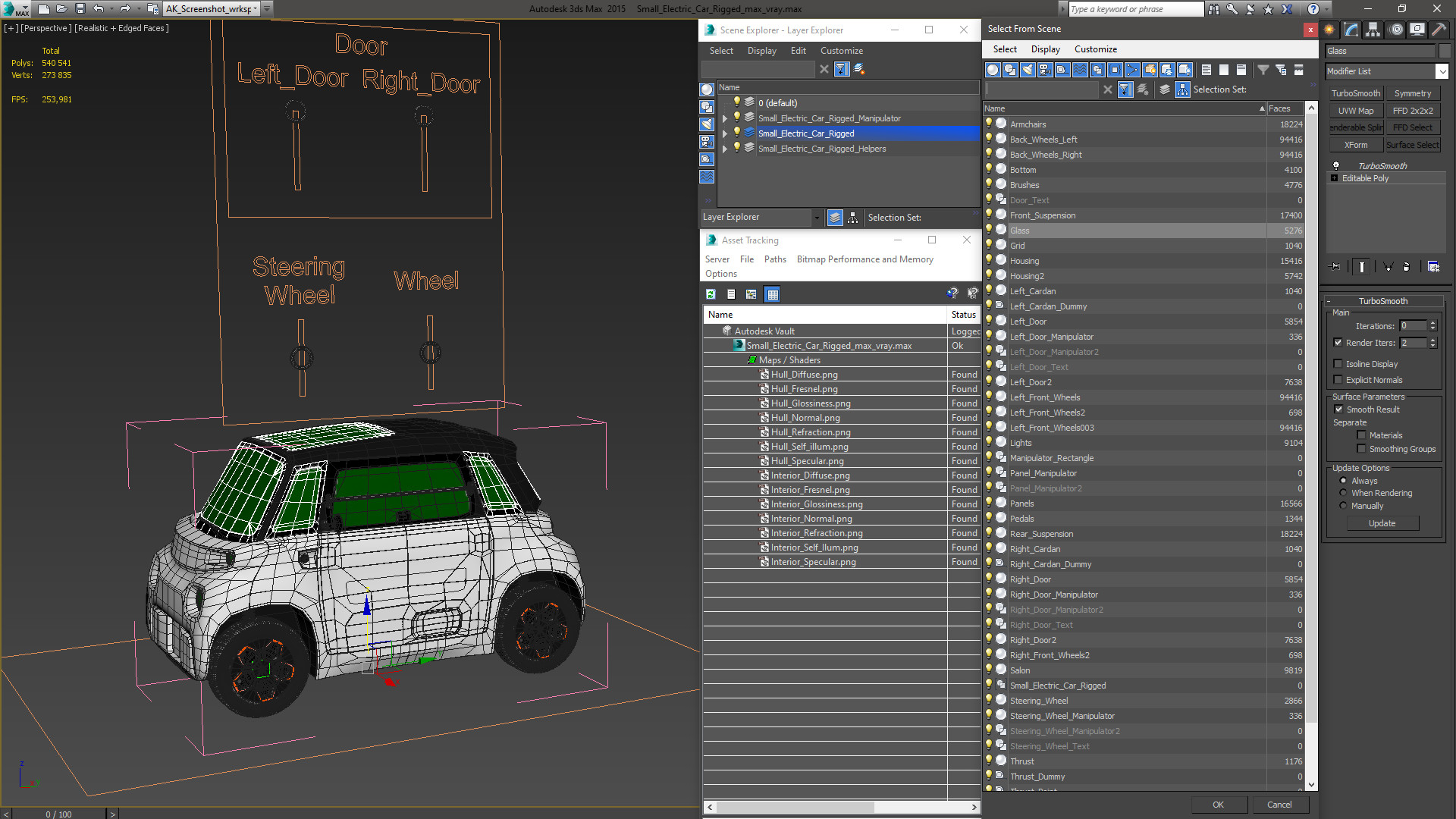Open Select menu in Scene Explorer
Screen dimensions: 1456x819
point(721,51)
